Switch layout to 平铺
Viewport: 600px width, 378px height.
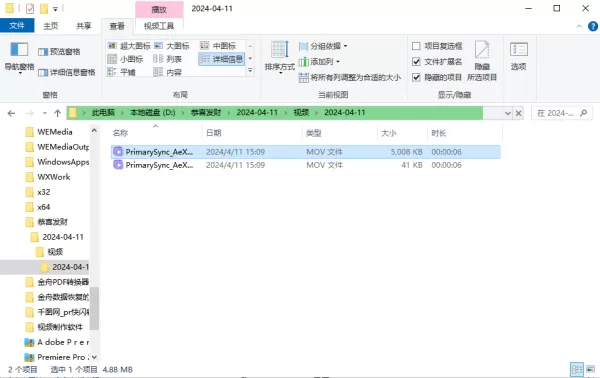tap(122, 72)
